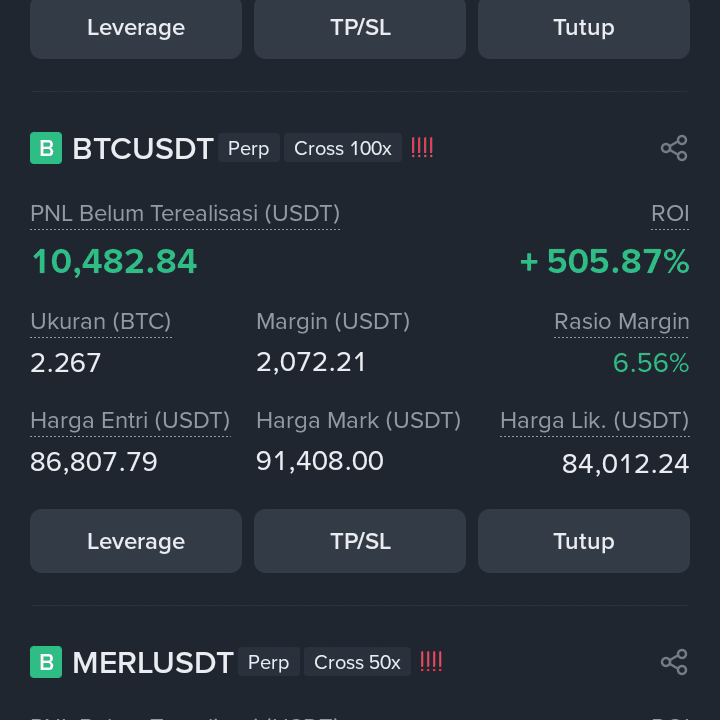Switch units via Ukuran (BTC) label
Viewport: 720px width, 720px height.
pyautogui.click(x=101, y=321)
